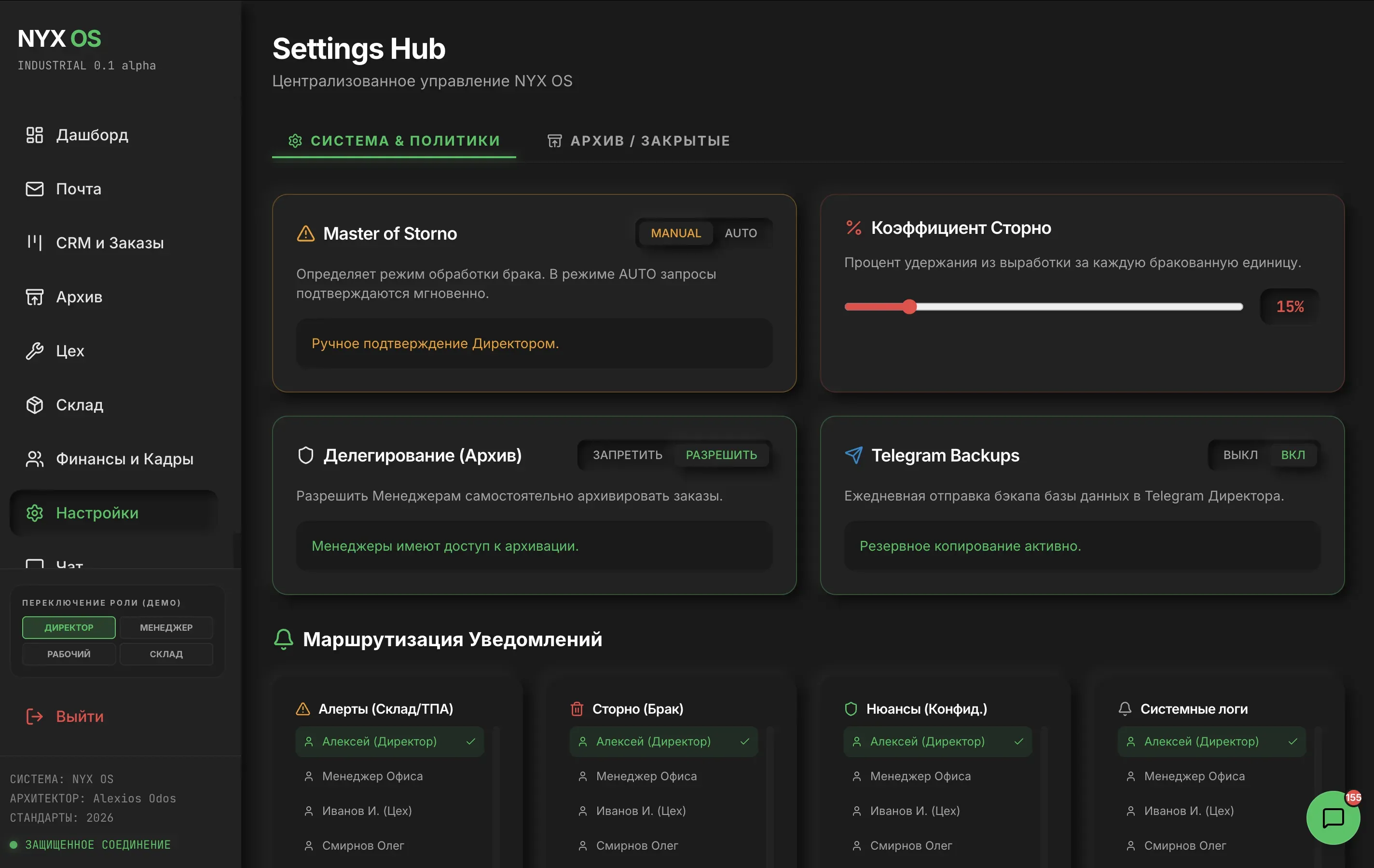Select Иванов И. (Цех) under Сторно (Брак)

point(640,811)
